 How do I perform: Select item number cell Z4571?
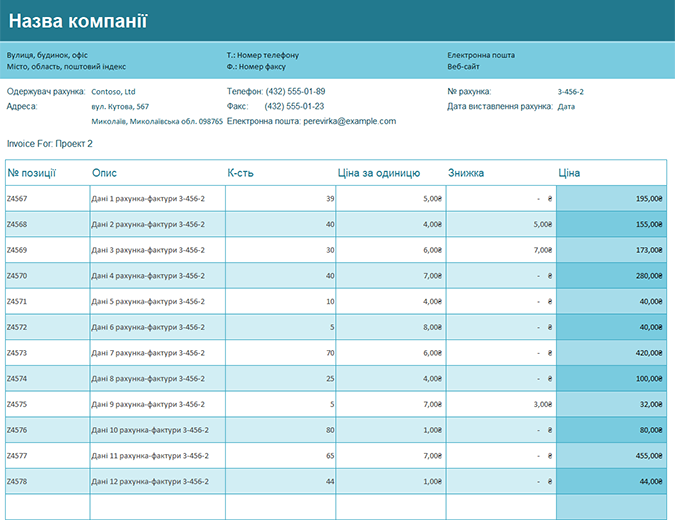47,301
